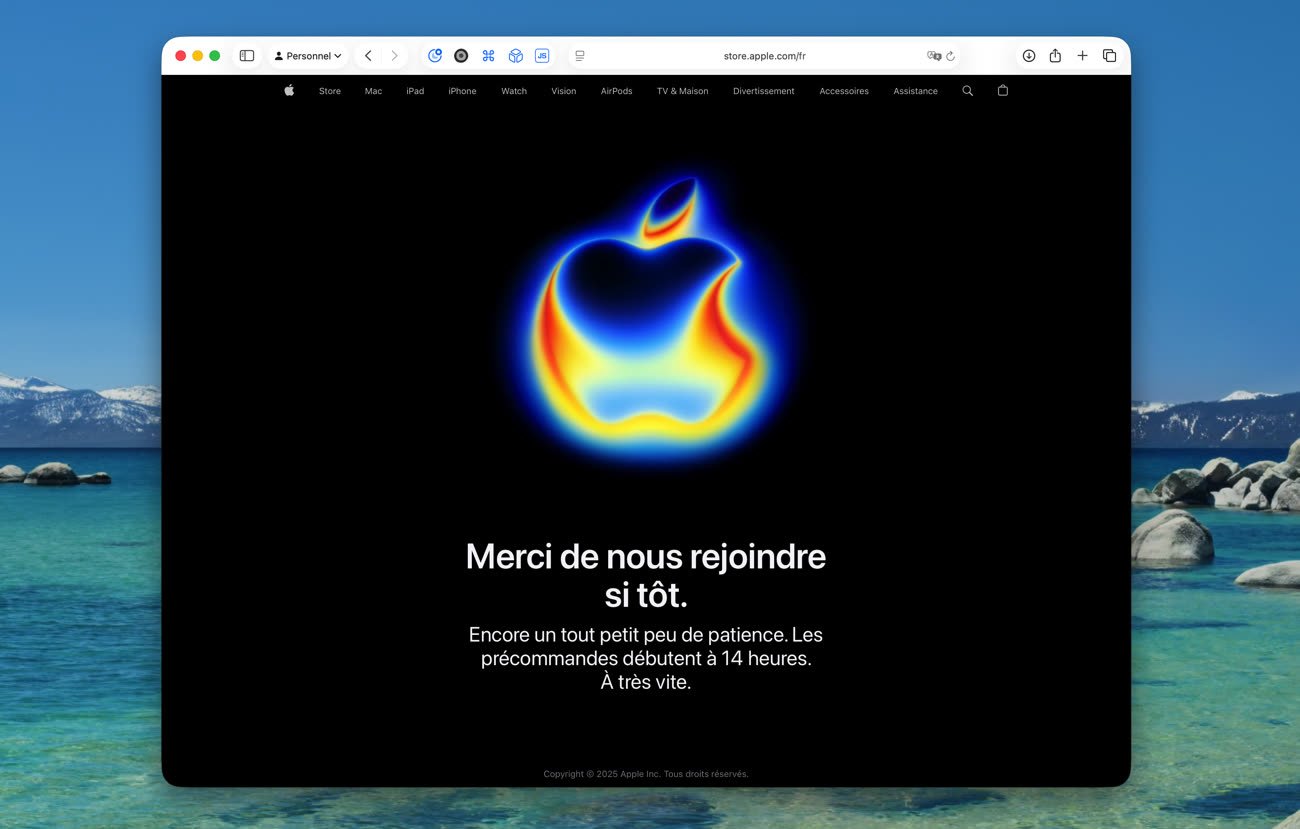Show tab overview
Screen dimensions: 1300x829
[x=1109, y=56]
